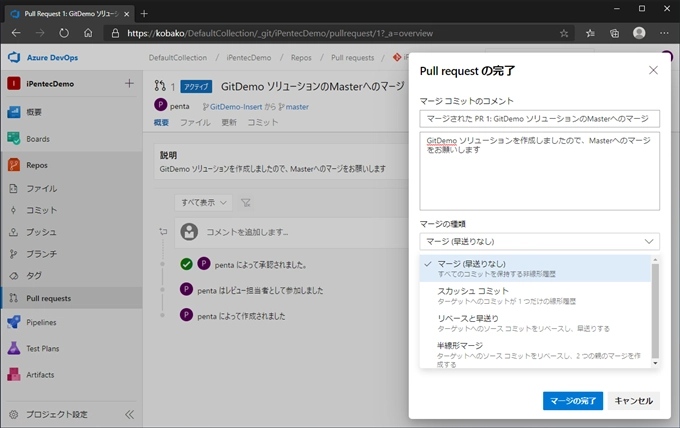Click the アクティブ status badge
The width and height of the screenshot is (680, 428).
(x=196, y=87)
